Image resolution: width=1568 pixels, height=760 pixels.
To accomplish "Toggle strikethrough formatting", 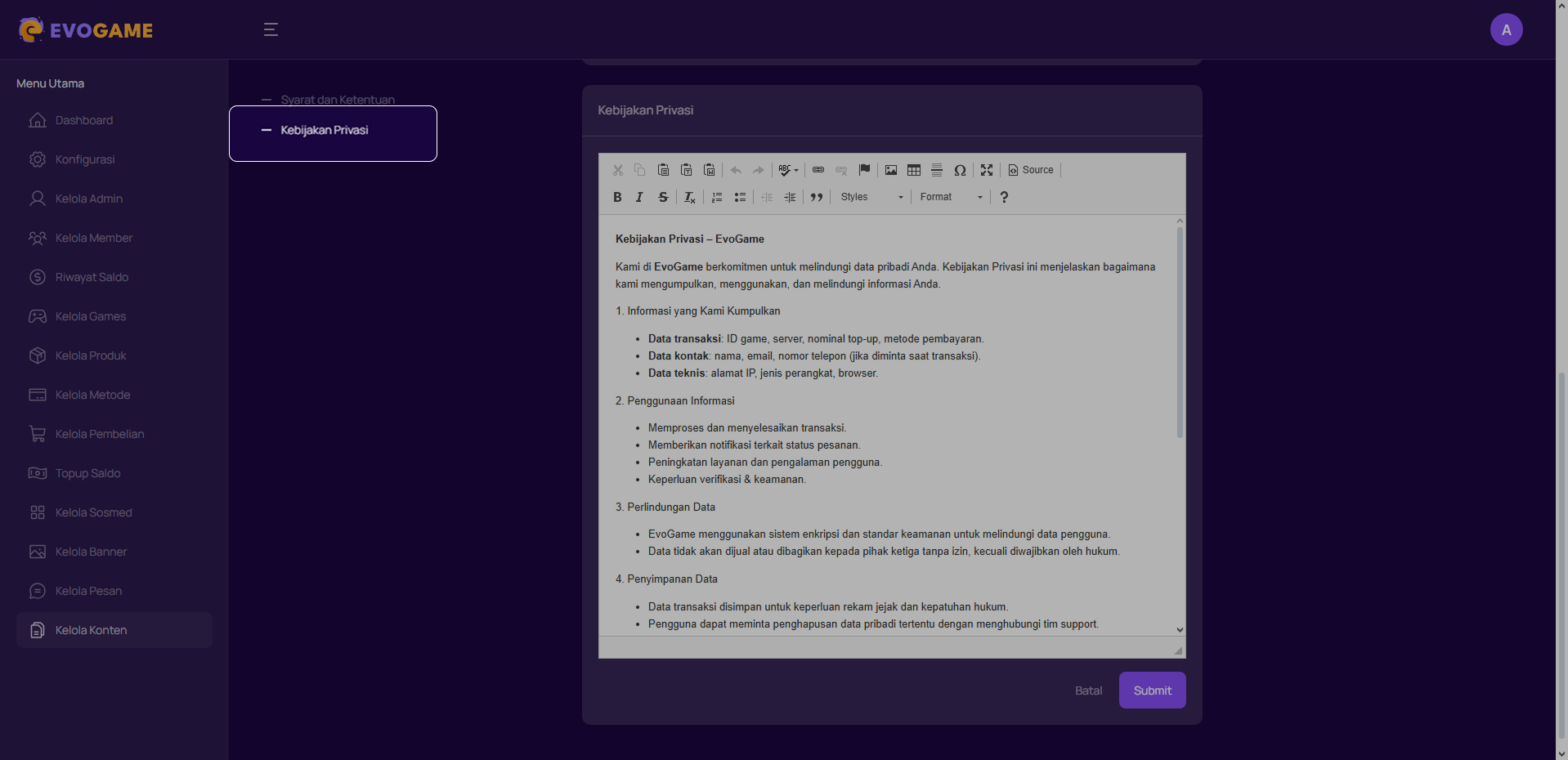I will (x=664, y=197).
